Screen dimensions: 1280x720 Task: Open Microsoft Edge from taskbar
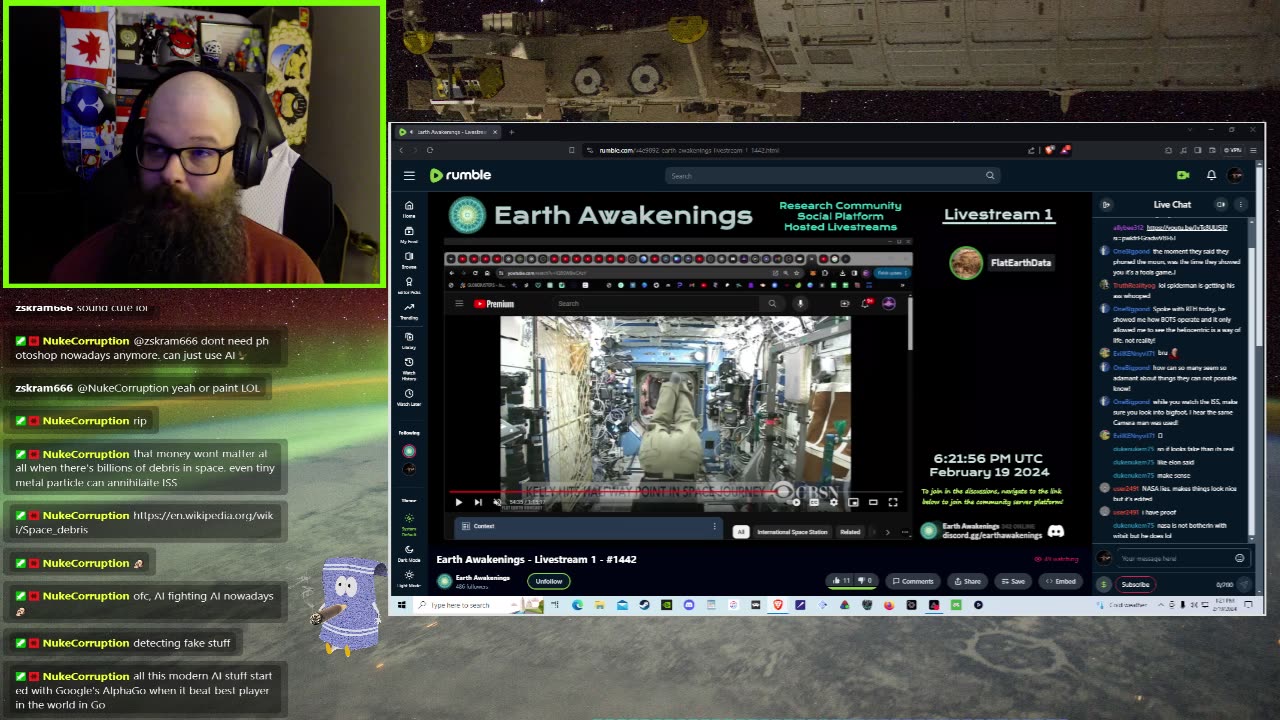tap(578, 605)
